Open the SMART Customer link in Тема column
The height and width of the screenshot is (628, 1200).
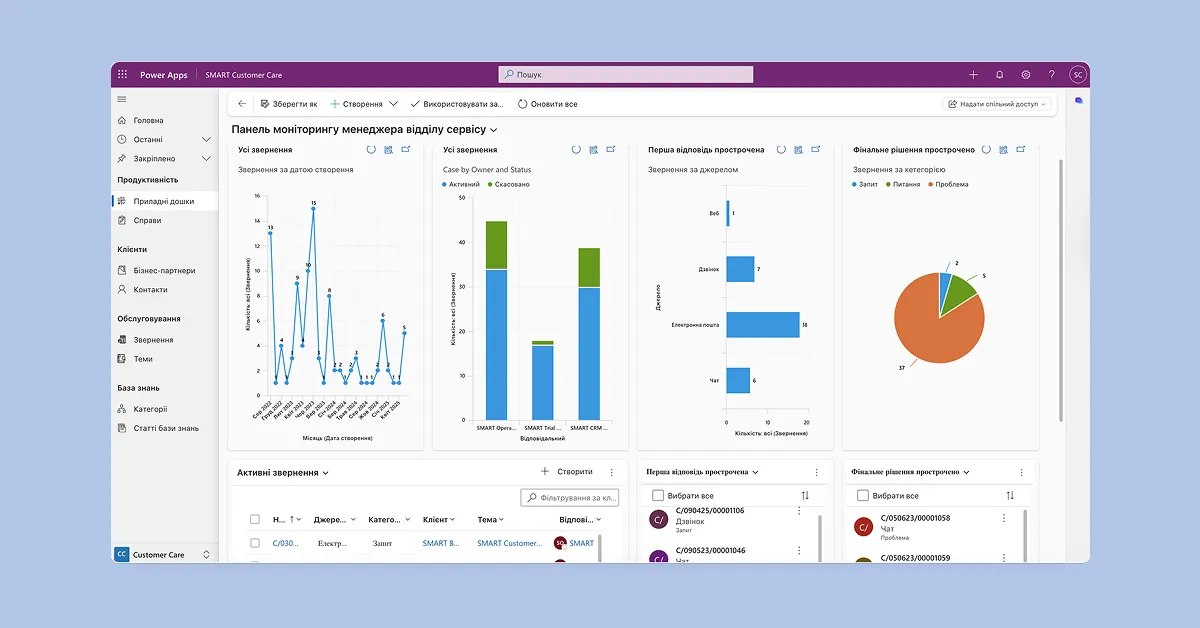click(x=509, y=543)
